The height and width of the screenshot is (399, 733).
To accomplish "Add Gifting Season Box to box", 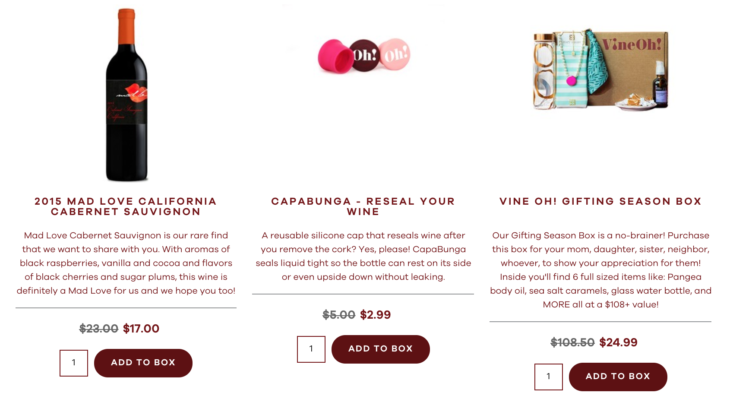I will pos(618,377).
